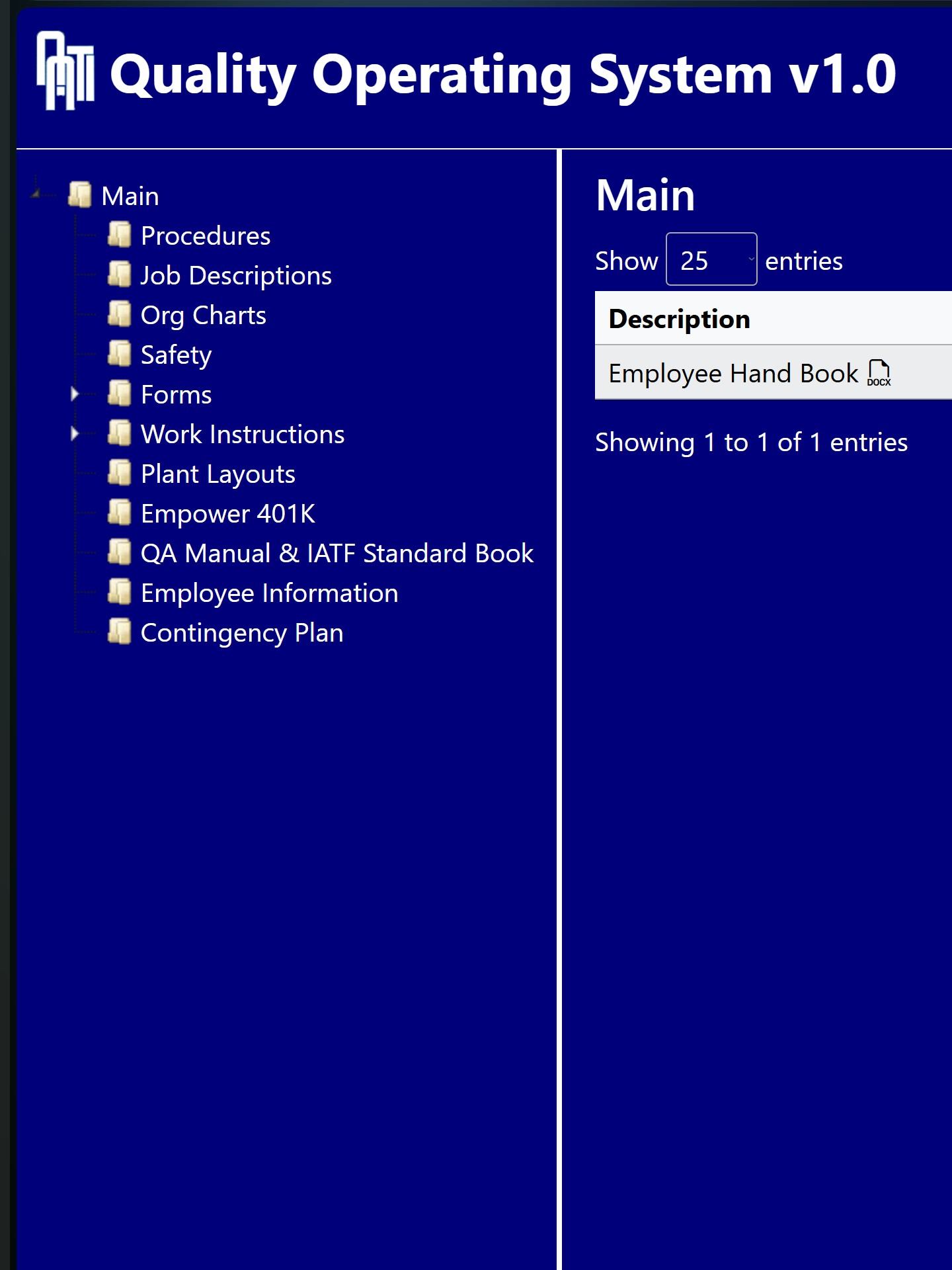Expand the Work Instructions tree node arrow
Screen dimensions: 952x1270
click(74, 434)
